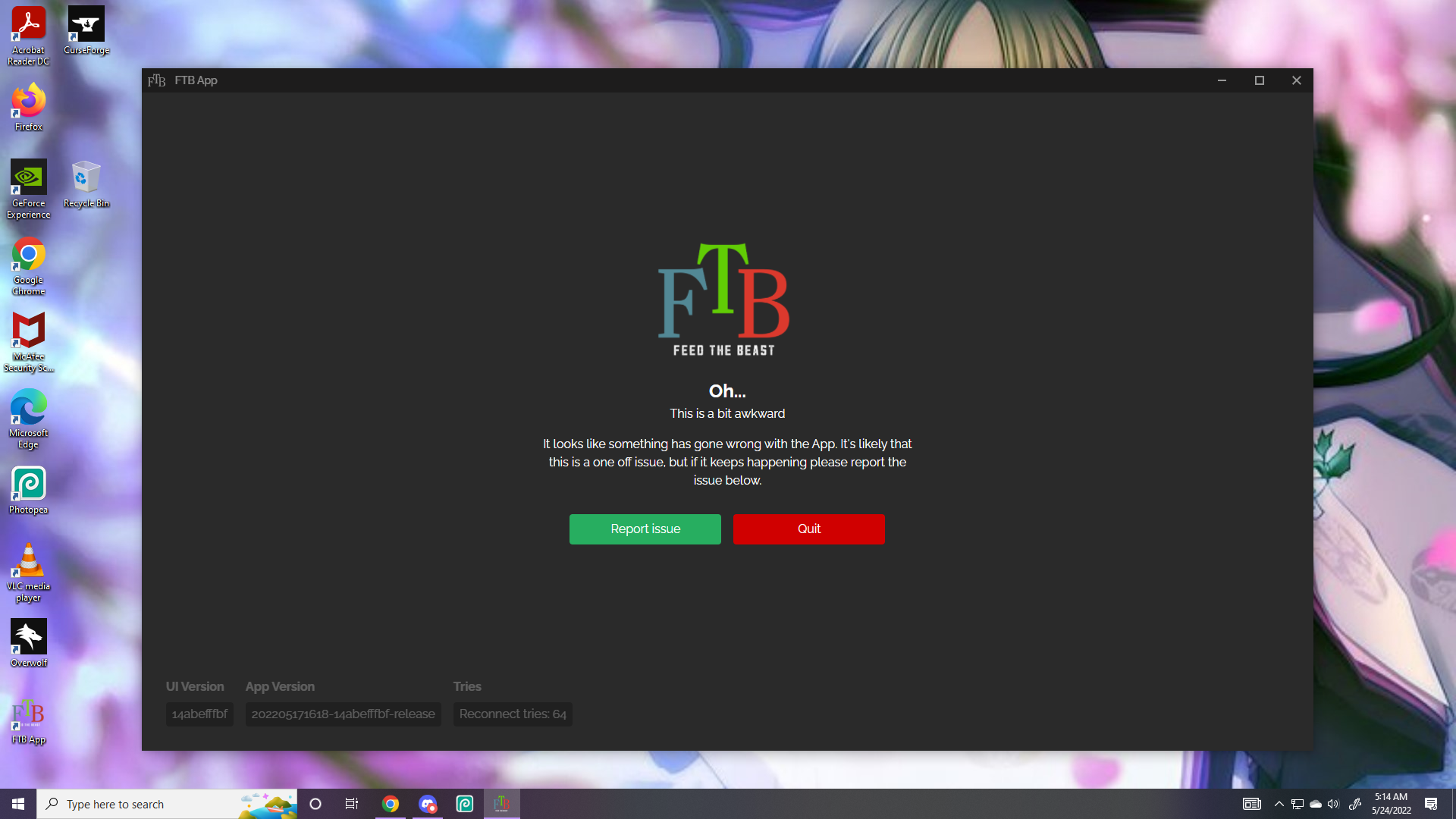Screen dimensions: 1456x819
Task: Open the Photopea desktop shortcut
Action: (28, 483)
